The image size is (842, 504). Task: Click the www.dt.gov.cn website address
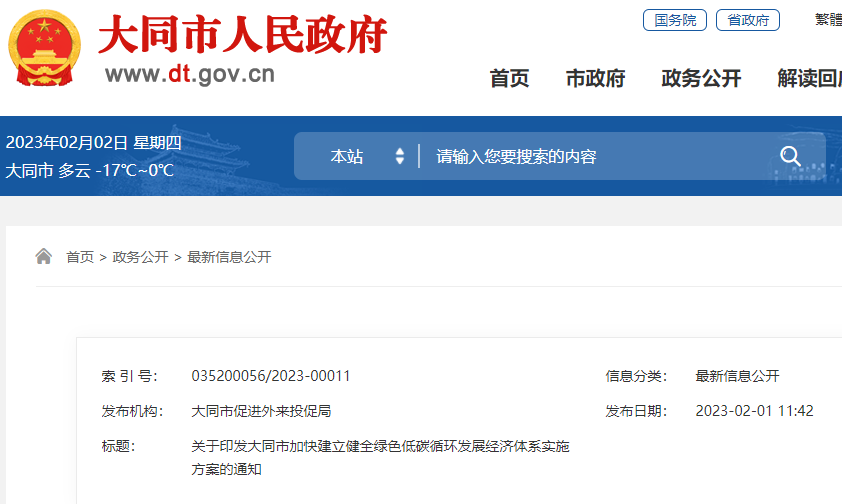click(x=189, y=74)
